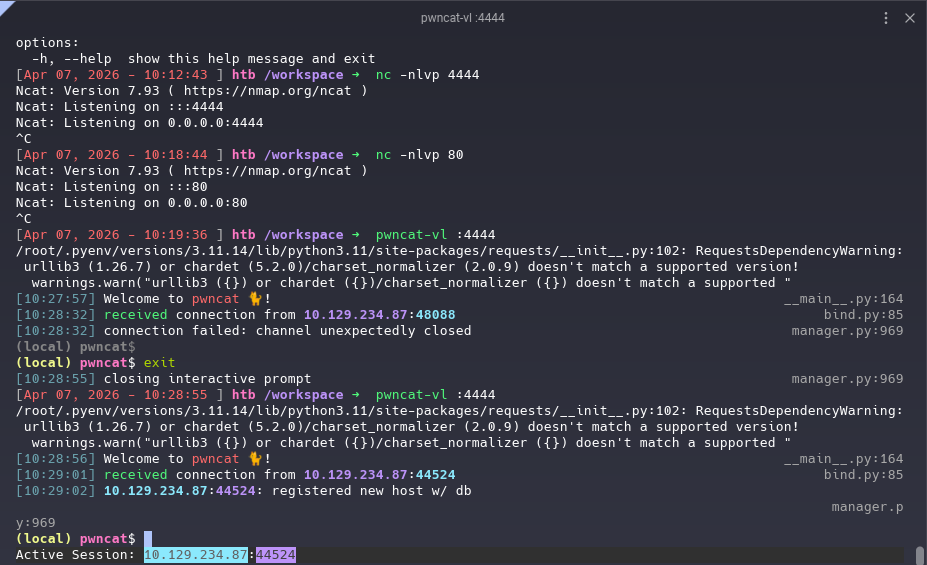Screen dimensions: 927x565
Task: Click the yellow exit command text
Action: click(159, 363)
